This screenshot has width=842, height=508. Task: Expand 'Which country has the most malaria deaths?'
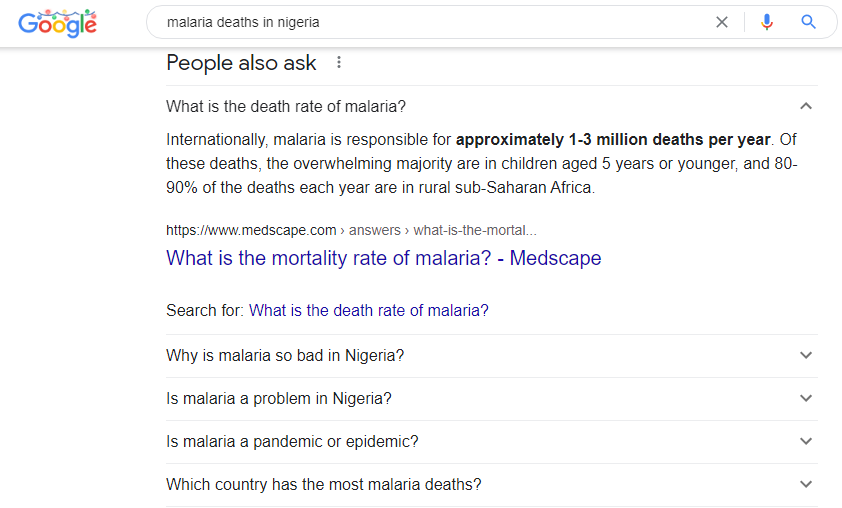pos(324,484)
